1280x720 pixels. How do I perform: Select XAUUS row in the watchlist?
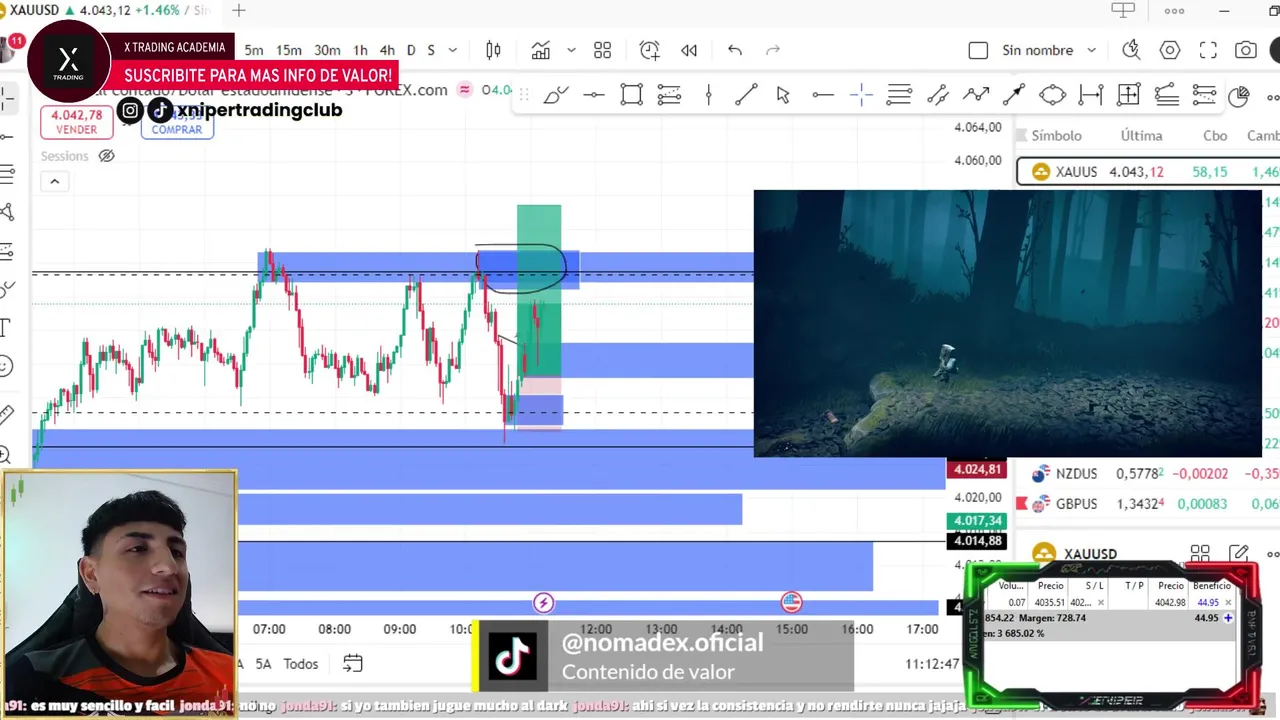pos(1148,172)
